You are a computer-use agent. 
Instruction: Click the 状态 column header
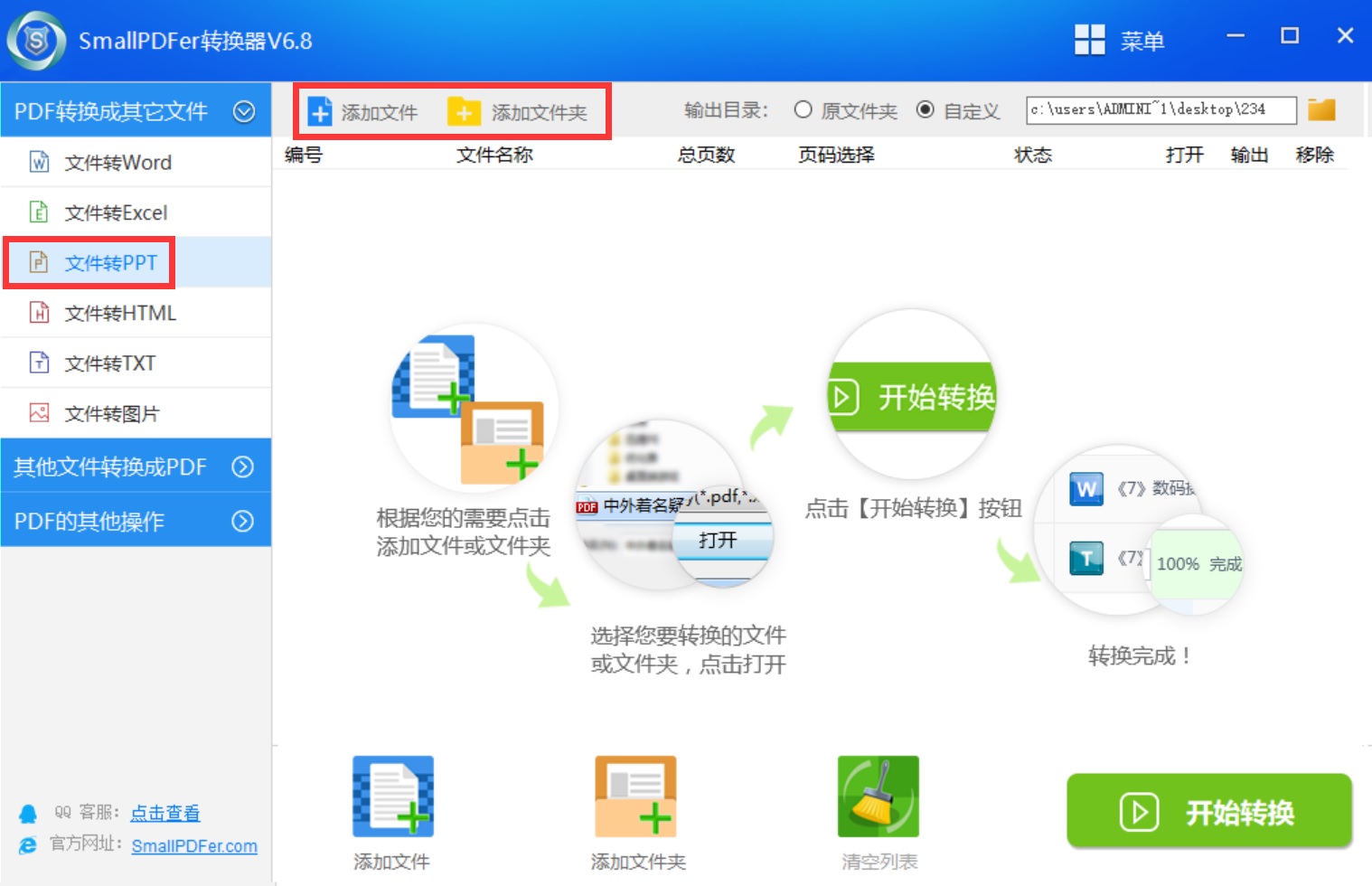1033,155
